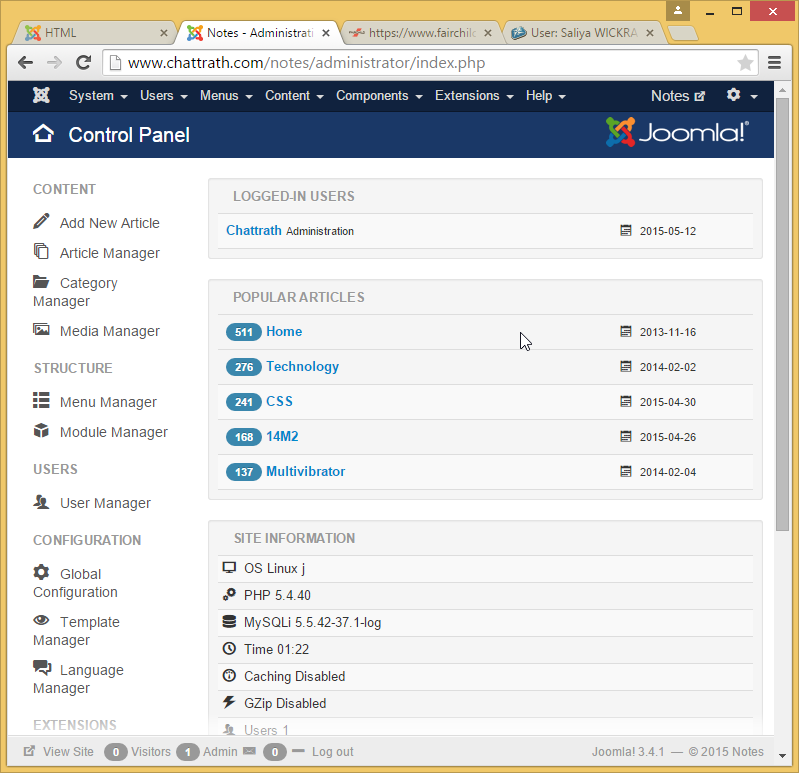The height and width of the screenshot is (773, 799).
Task: Click the Global Configuration gear icon
Action: click(41, 573)
